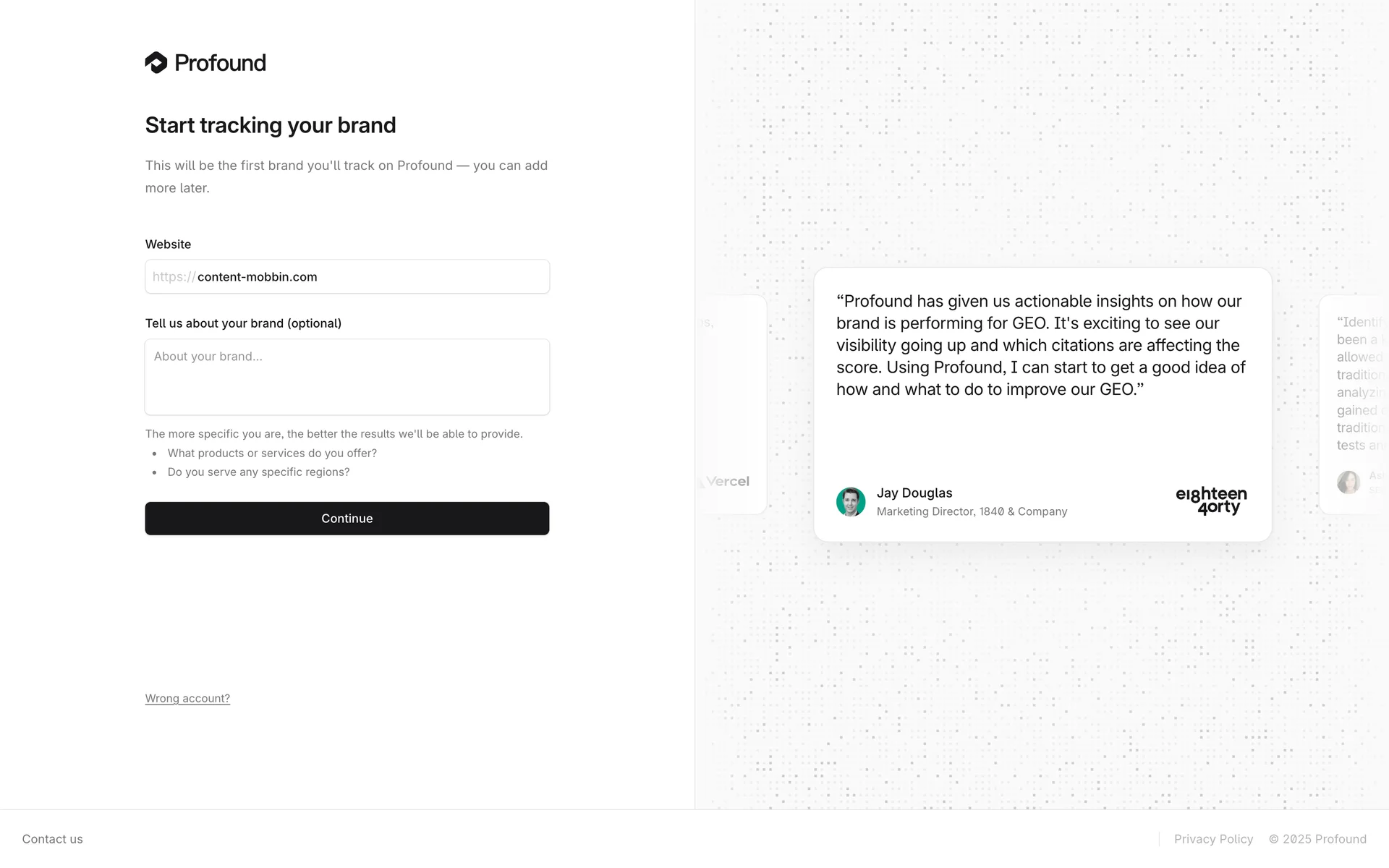Click the Jay Douglas name text

914,493
